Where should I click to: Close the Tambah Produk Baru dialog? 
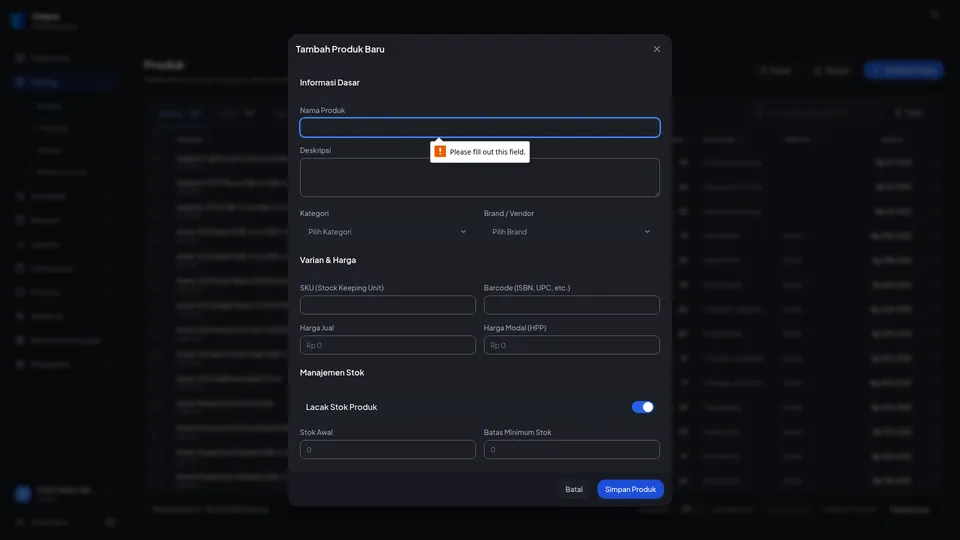click(656, 49)
